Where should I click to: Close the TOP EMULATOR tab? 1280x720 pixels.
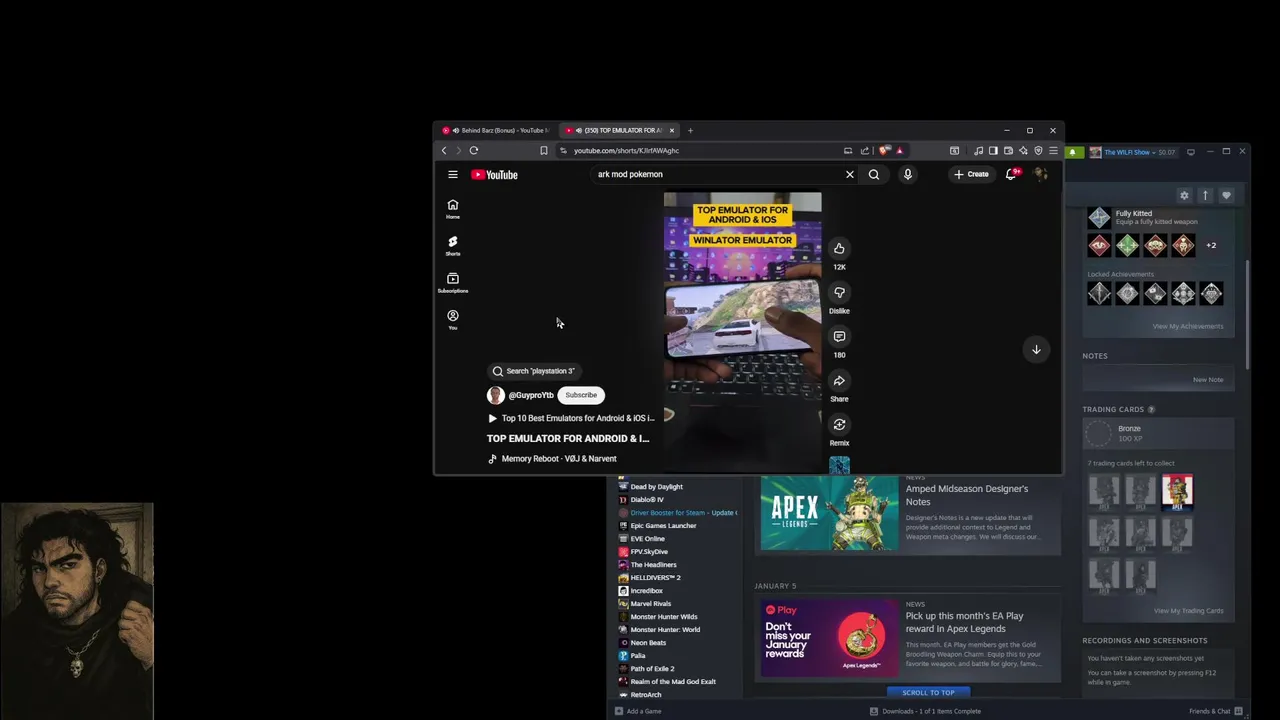pos(672,130)
